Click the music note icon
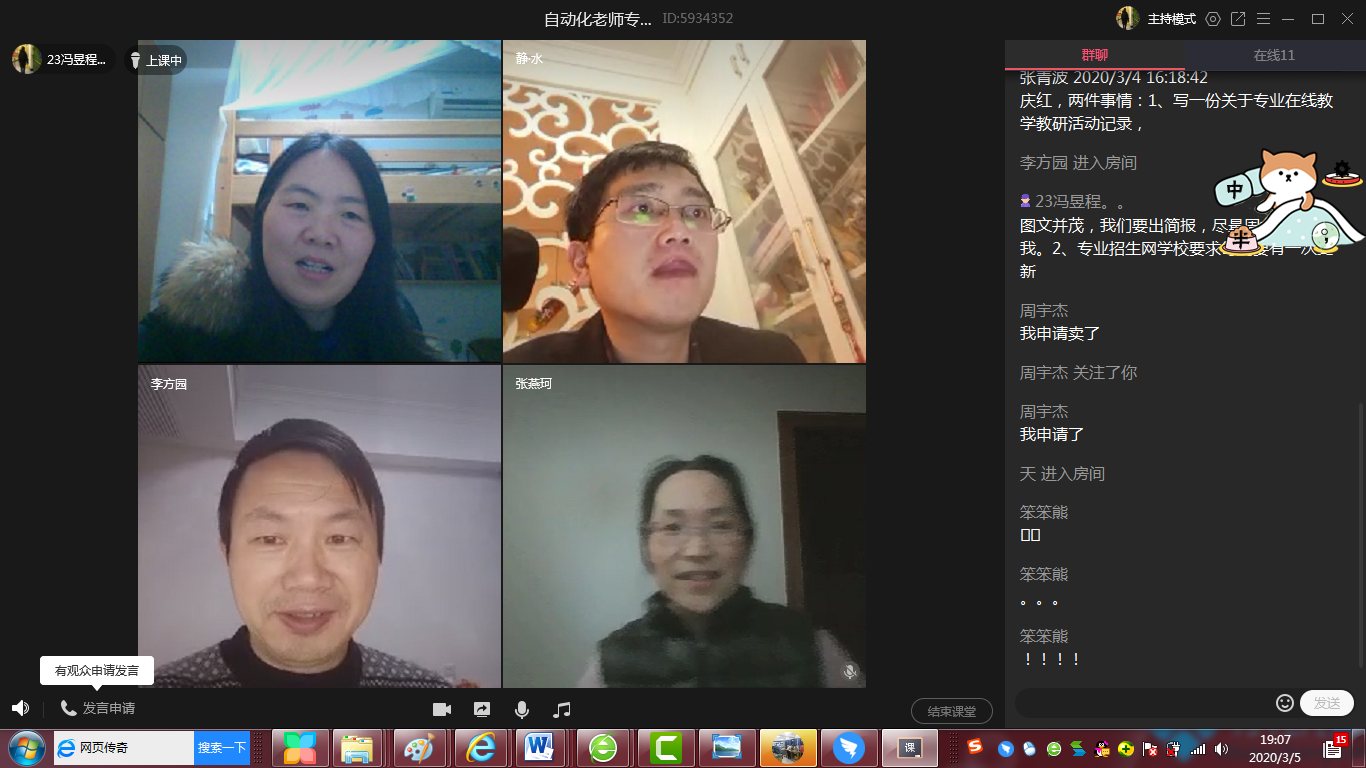This screenshot has height=768, width=1366. (562, 709)
